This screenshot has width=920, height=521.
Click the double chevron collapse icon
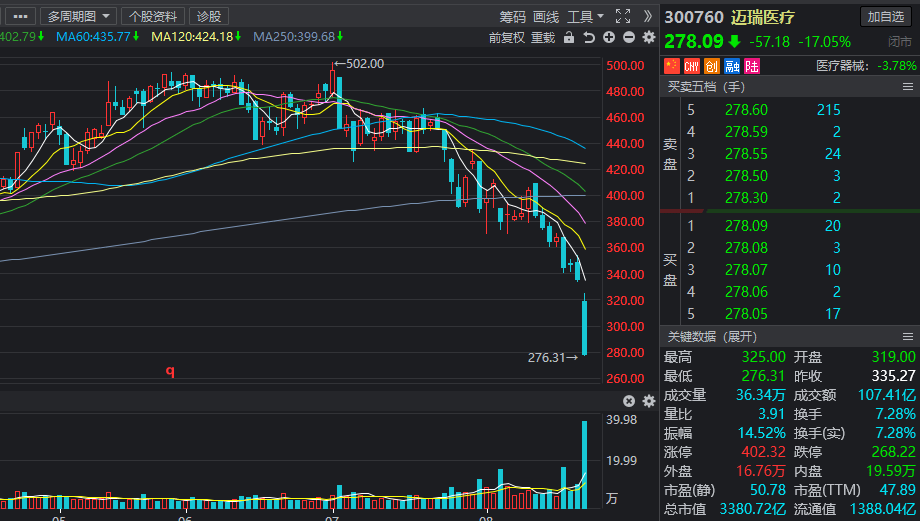click(x=647, y=16)
